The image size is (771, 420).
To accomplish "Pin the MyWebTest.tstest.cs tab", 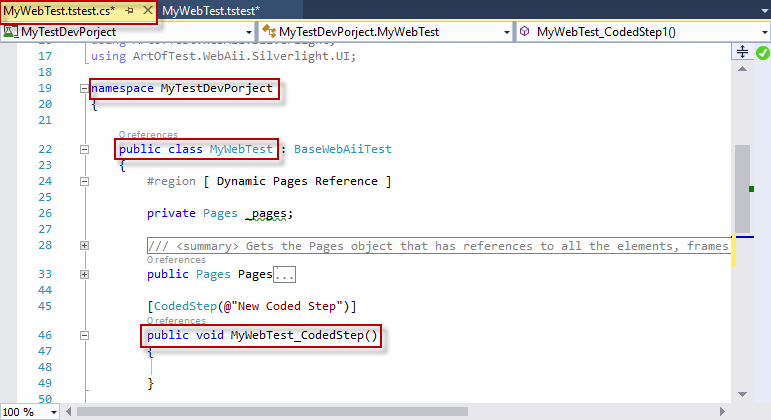I will [130, 10].
